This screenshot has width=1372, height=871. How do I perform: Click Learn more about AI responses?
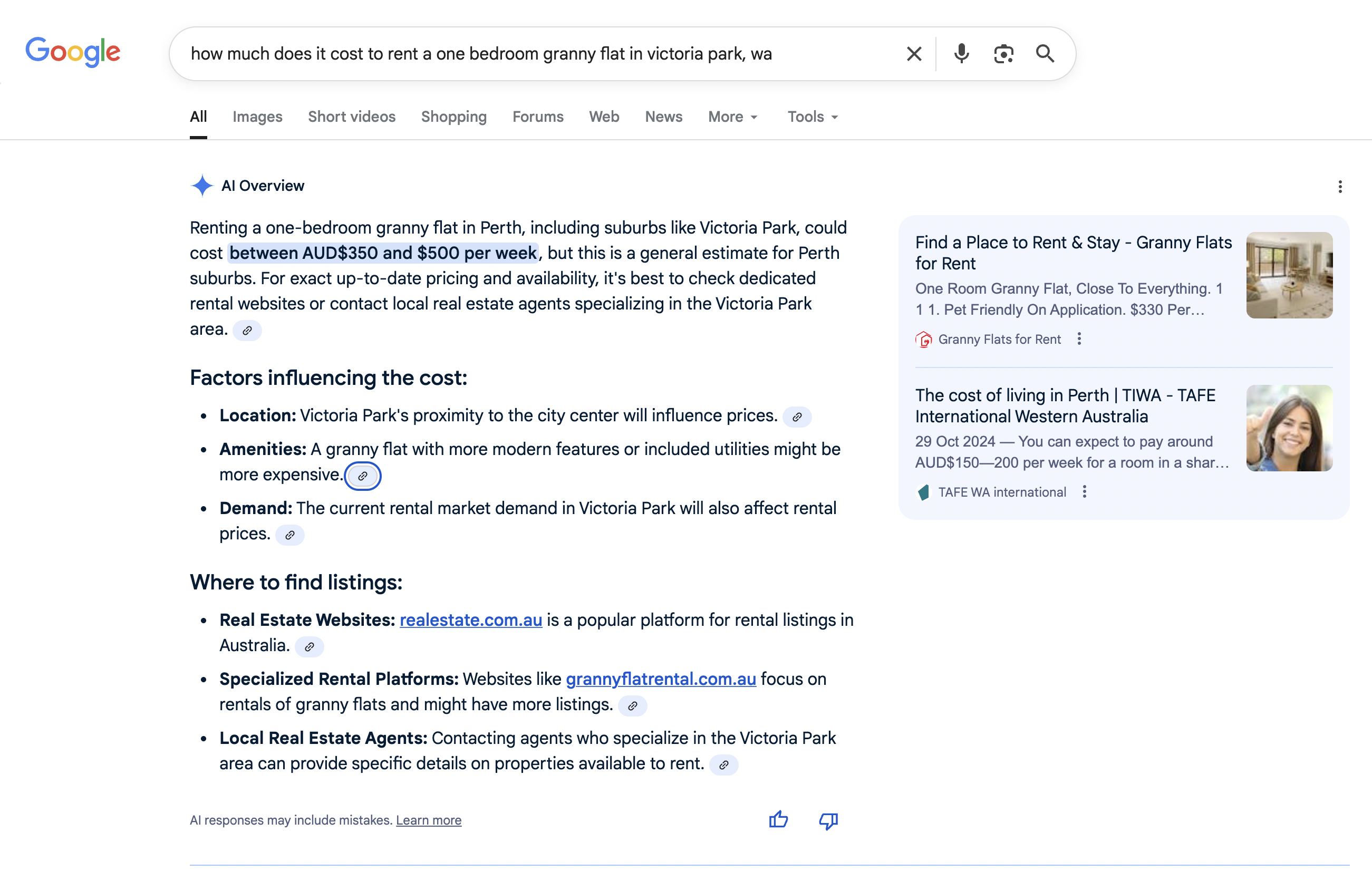[429, 820]
